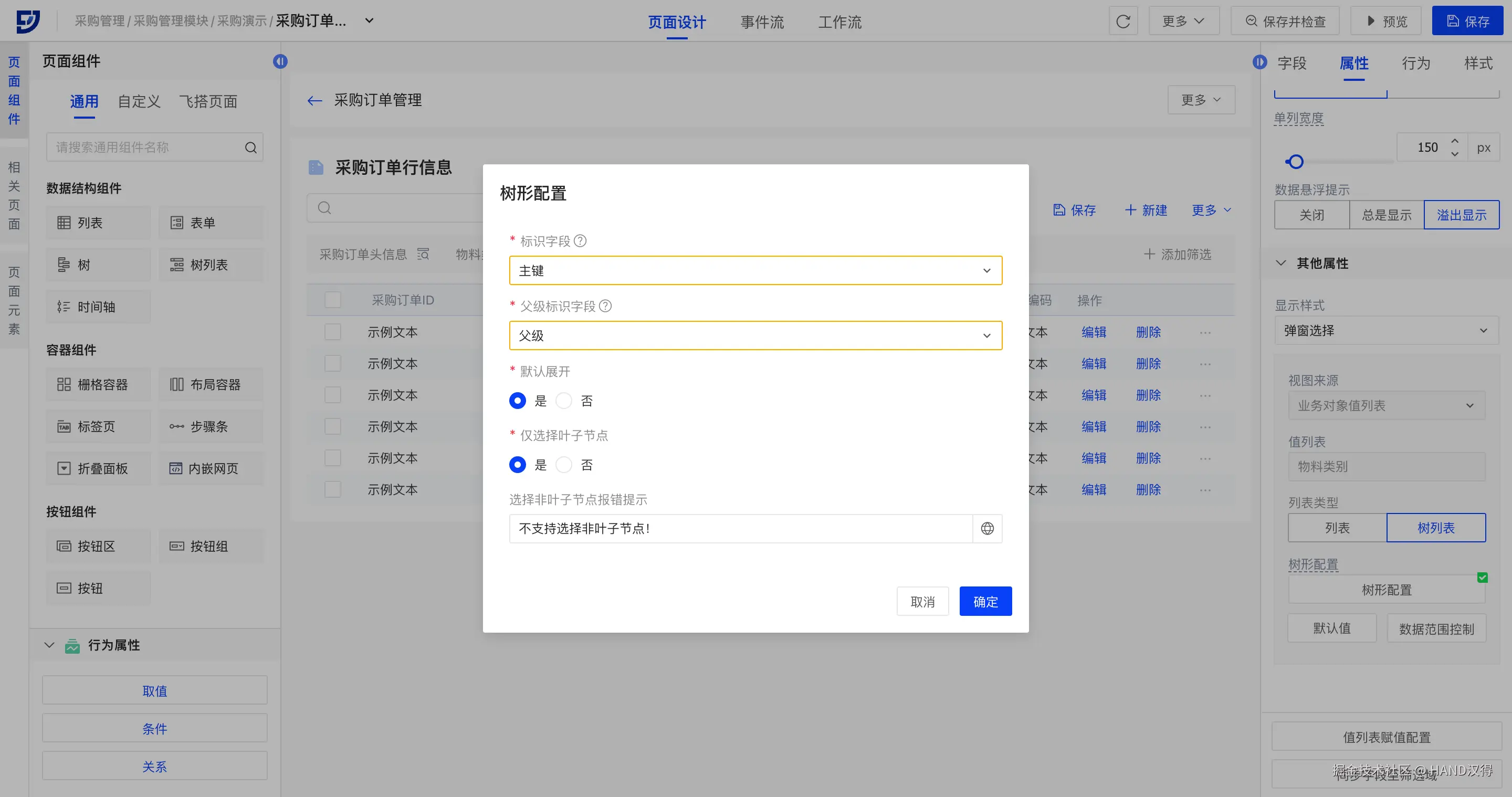Viewport: 1512px width, 797px height.
Task: Click help icon next to 父级标识字段 label
Action: coord(605,306)
